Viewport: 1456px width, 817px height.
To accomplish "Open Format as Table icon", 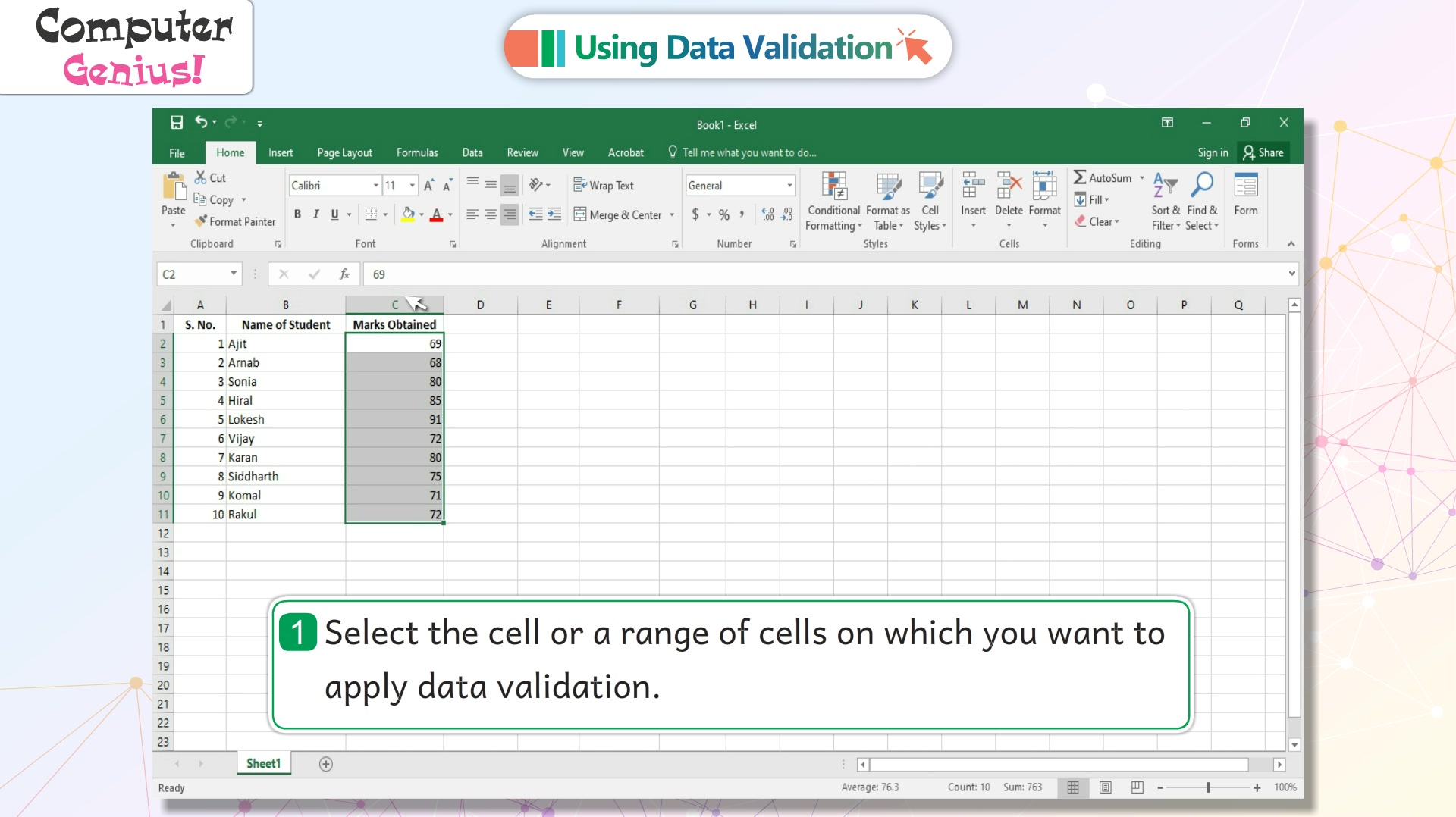I will pyautogui.click(x=888, y=186).
